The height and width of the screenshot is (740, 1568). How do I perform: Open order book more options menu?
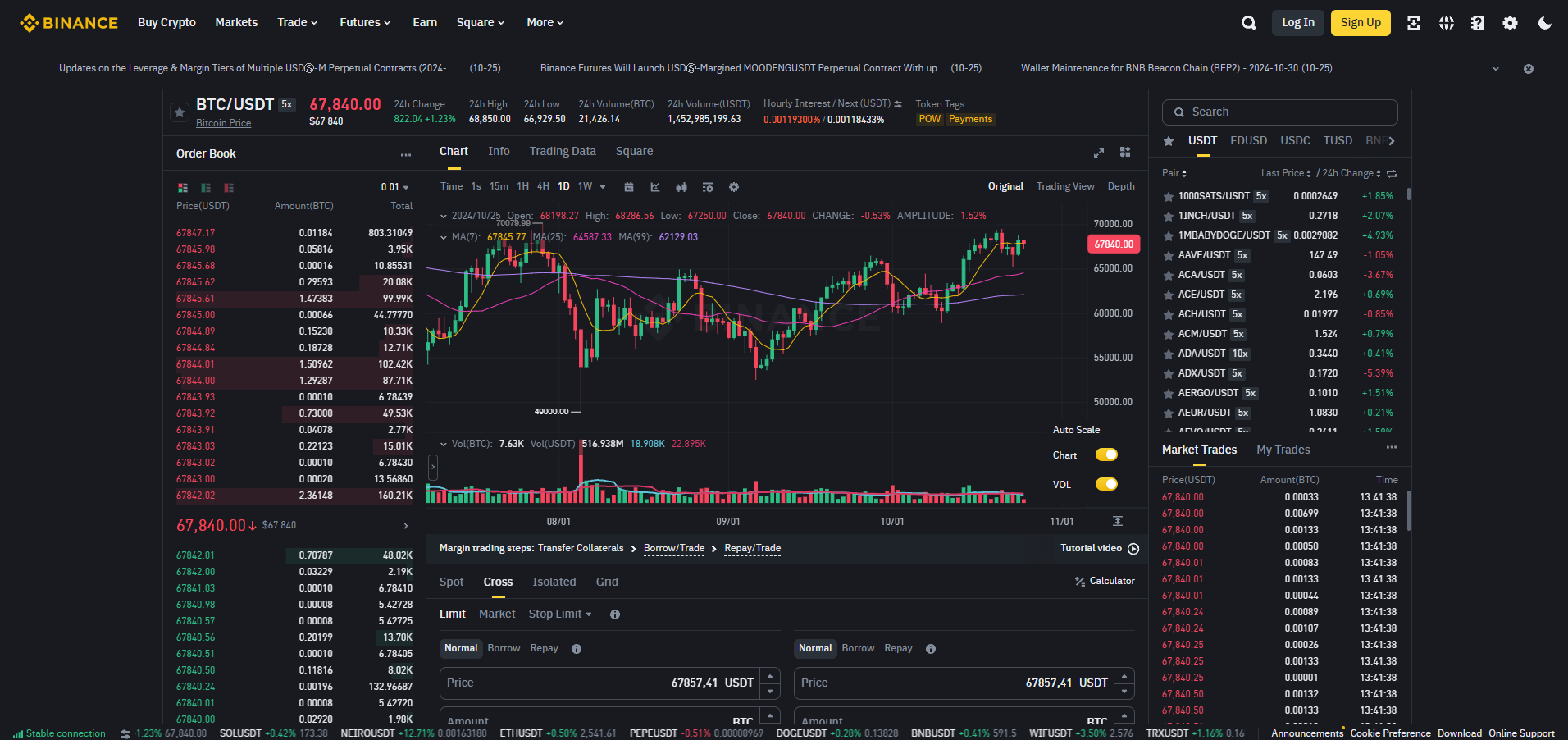(406, 154)
